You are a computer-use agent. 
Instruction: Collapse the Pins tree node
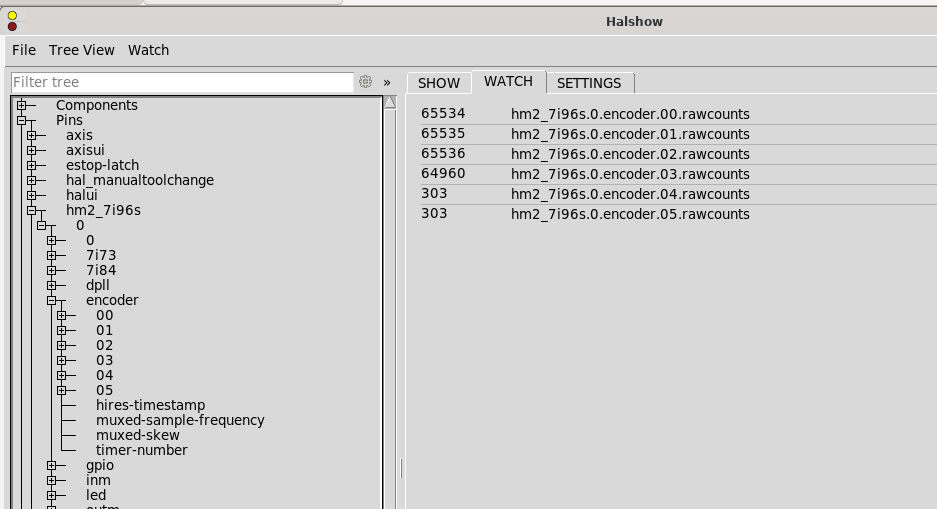pyautogui.click(x=22, y=120)
